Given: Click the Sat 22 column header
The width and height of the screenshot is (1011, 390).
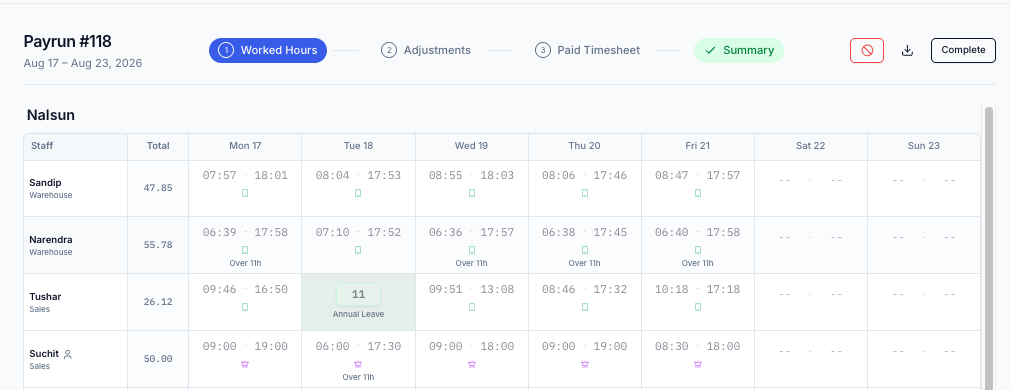Looking at the screenshot, I should click(810, 146).
